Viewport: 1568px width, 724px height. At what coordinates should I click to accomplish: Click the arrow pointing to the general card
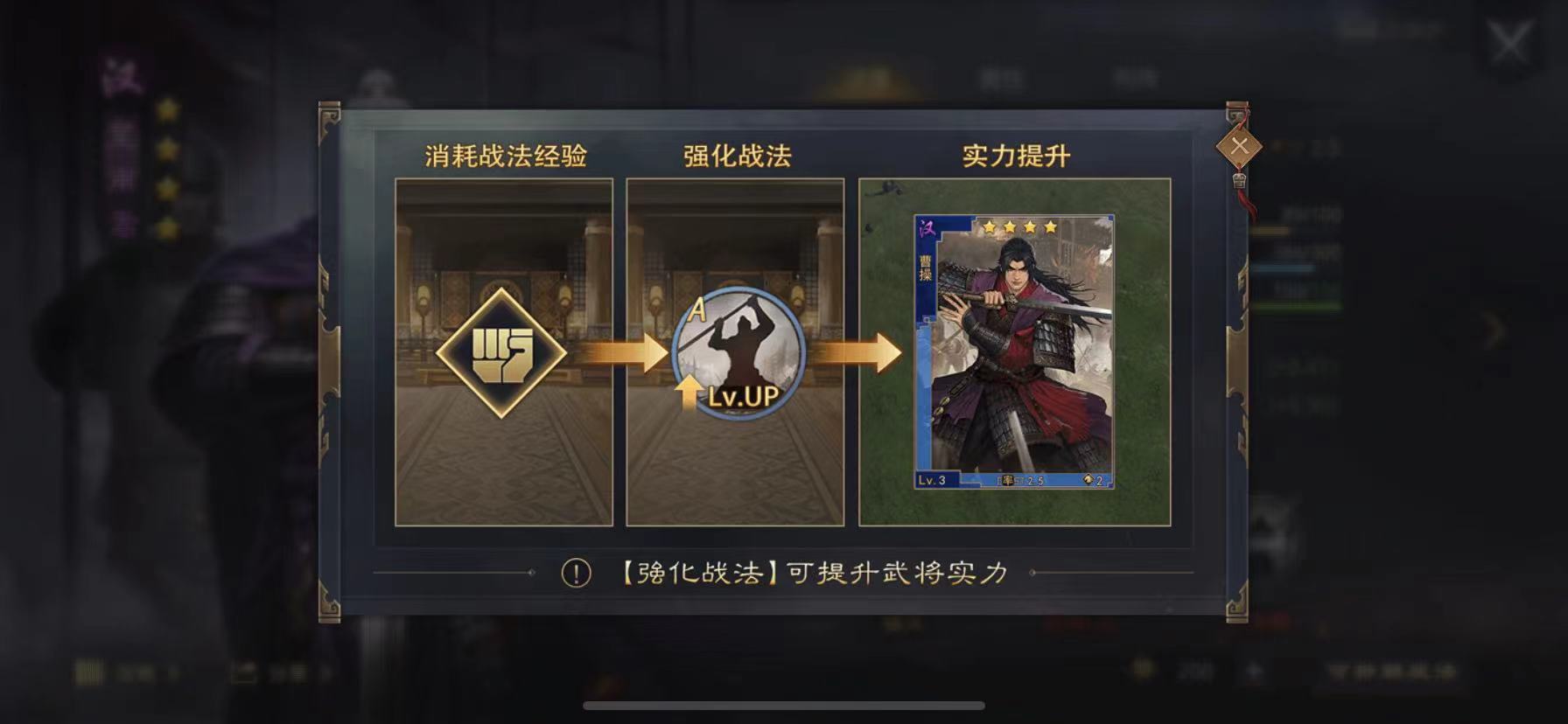pos(855,353)
